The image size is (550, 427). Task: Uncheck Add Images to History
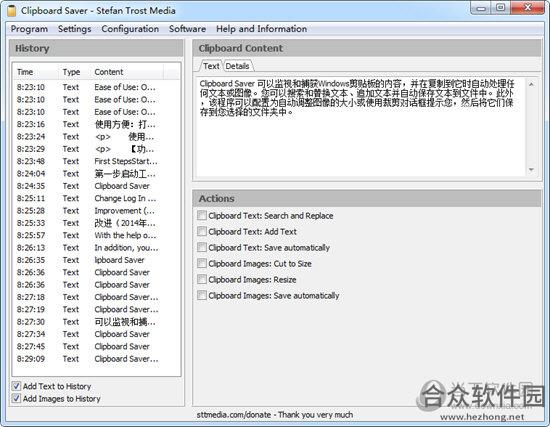[x=16, y=398]
